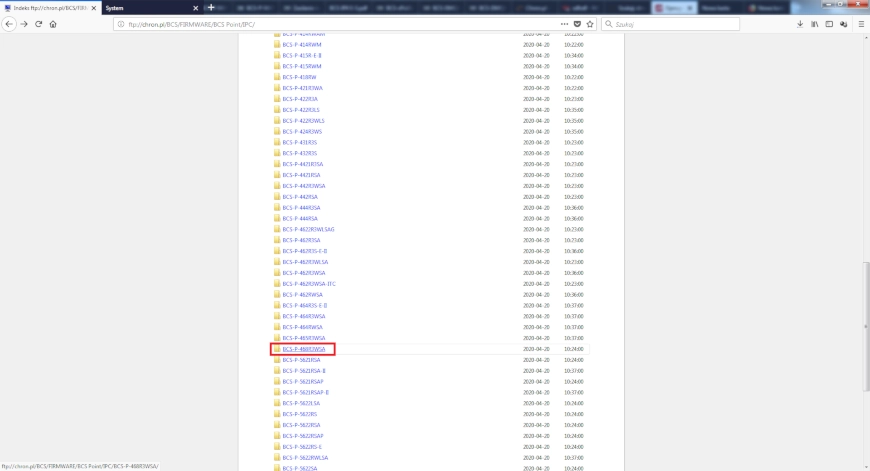The width and height of the screenshot is (870, 471).
Task: Open the BCS-P-424R3WS folder link
Action: click(x=302, y=131)
